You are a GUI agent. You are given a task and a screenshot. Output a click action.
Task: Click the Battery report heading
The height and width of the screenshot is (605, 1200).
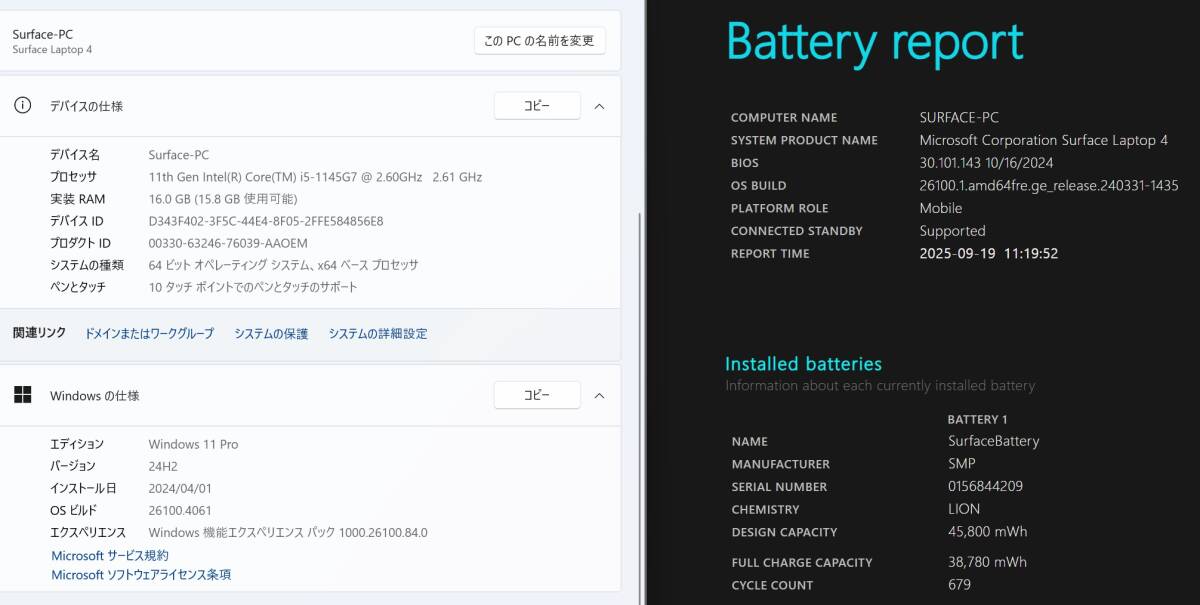875,43
